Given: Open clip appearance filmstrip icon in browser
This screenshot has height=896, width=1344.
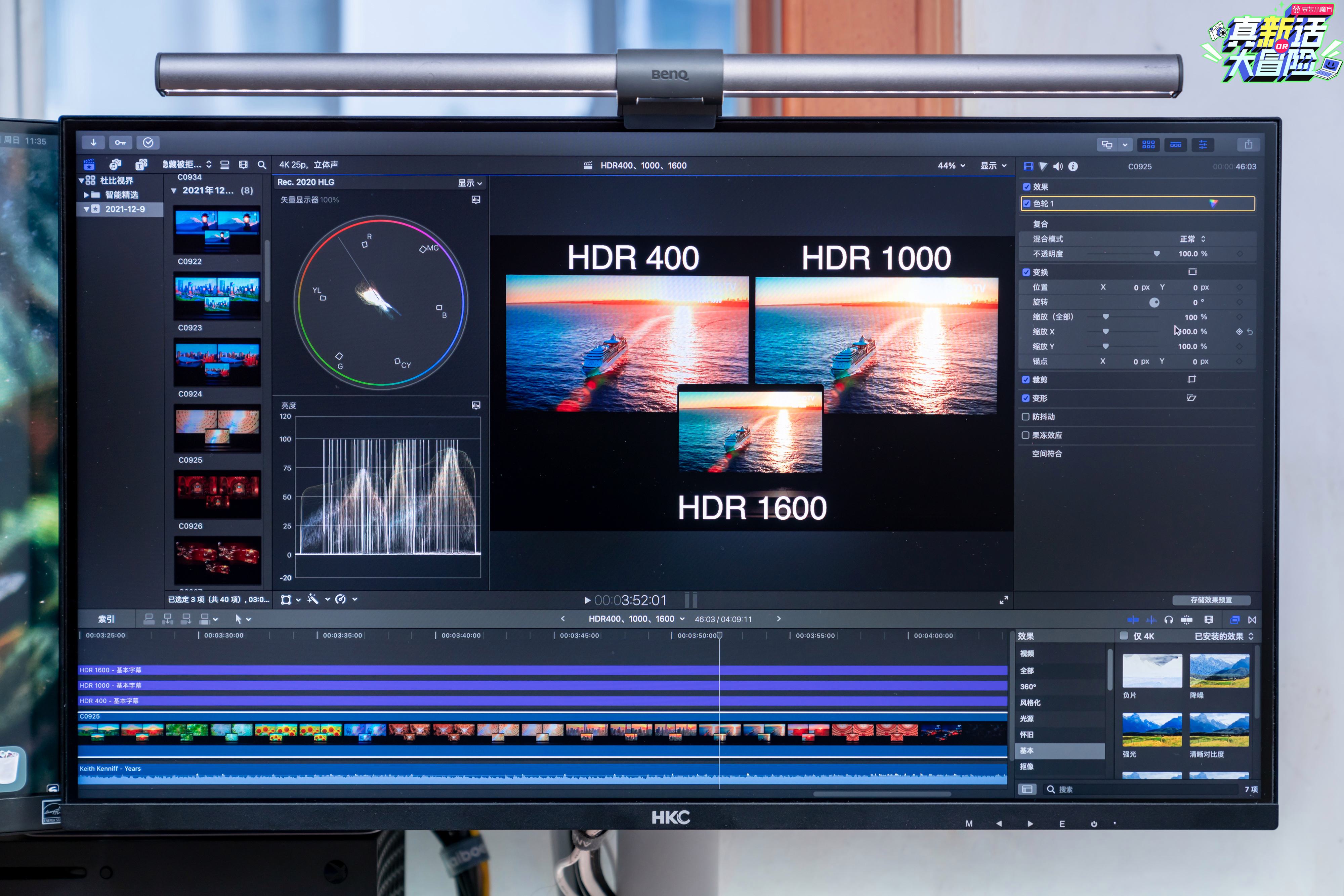Looking at the screenshot, I should pyautogui.click(x=243, y=165).
